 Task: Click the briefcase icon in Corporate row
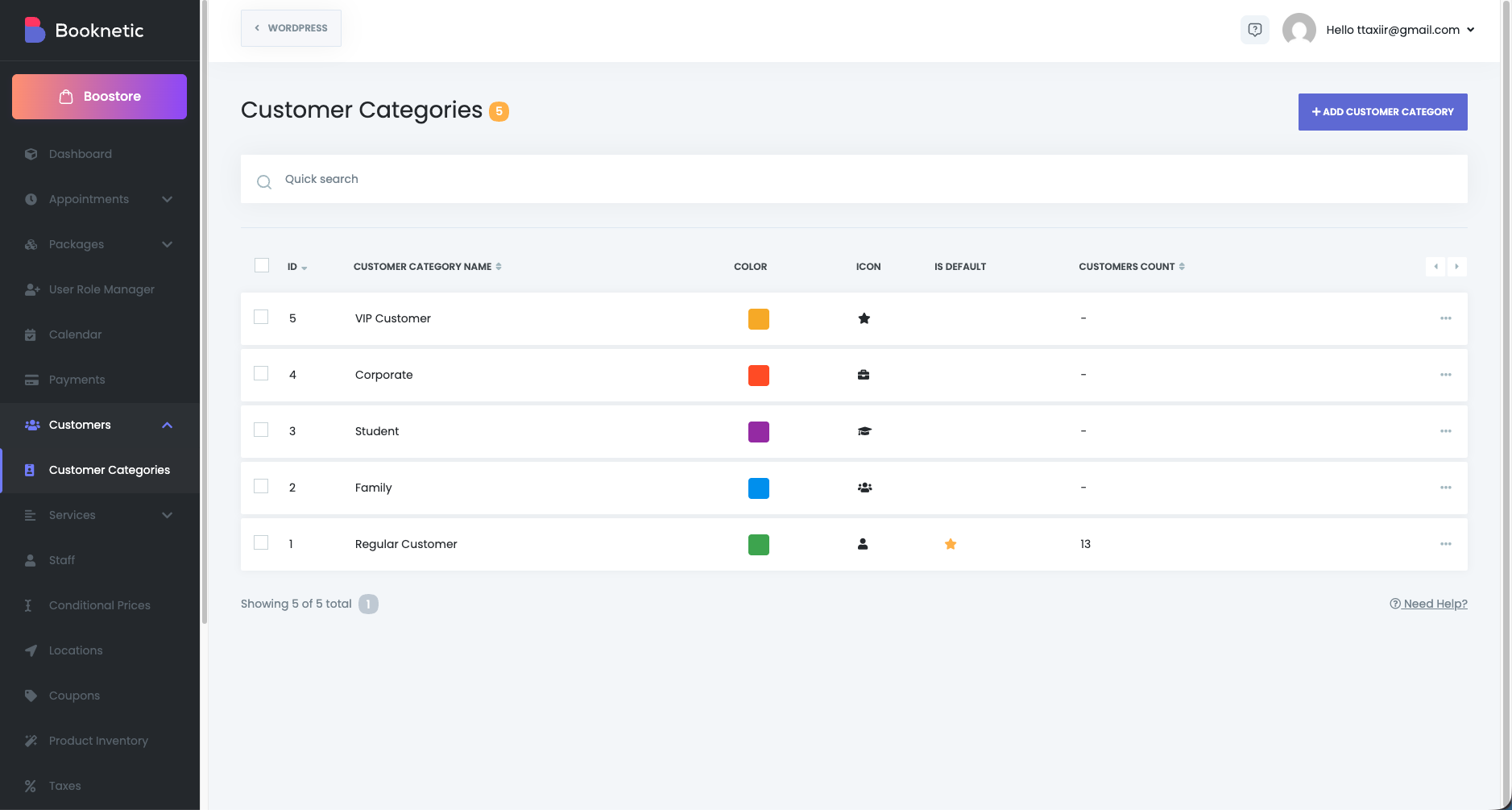click(x=864, y=375)
